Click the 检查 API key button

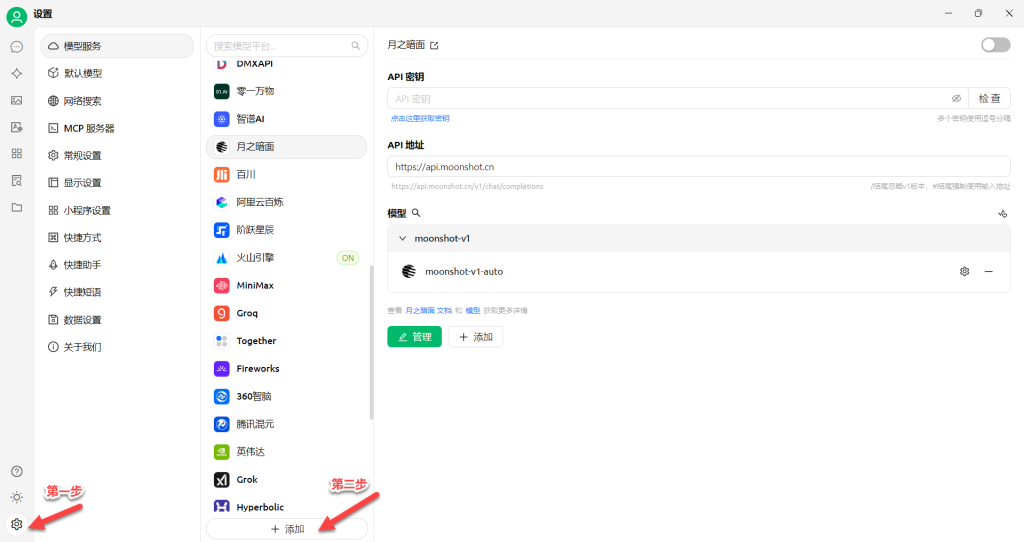[x=989, y=99]
